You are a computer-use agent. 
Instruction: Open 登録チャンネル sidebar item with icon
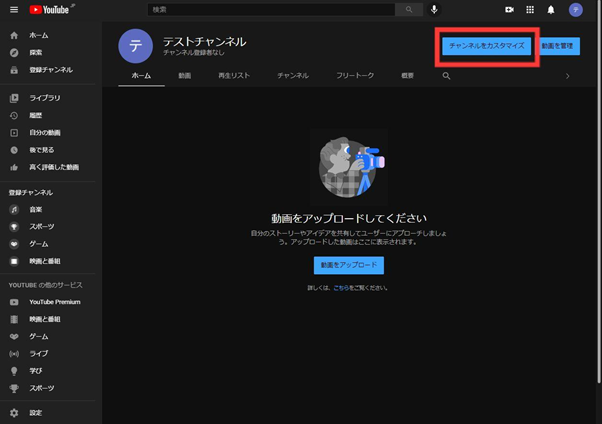[48, 70]
